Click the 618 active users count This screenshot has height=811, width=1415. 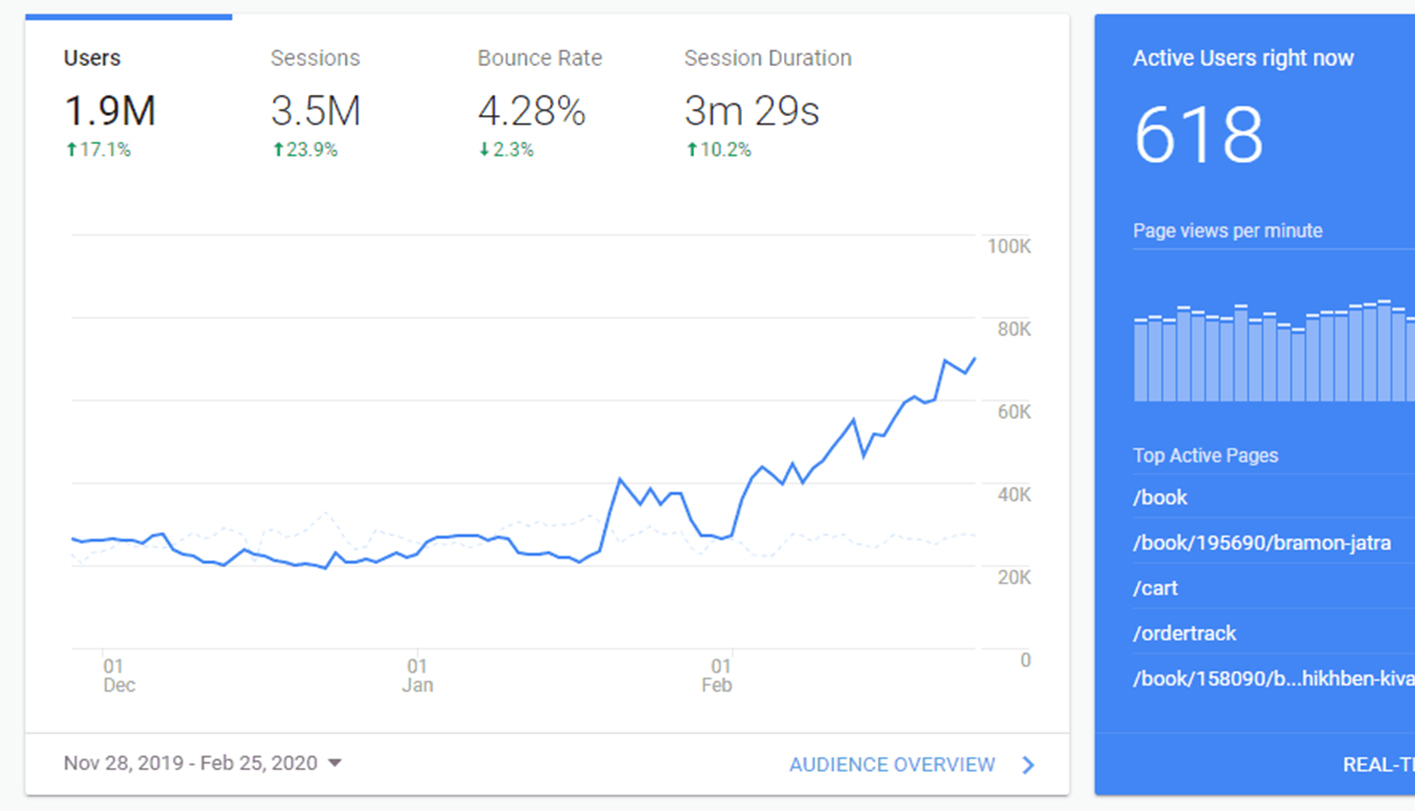click(x=1198, y=136)
